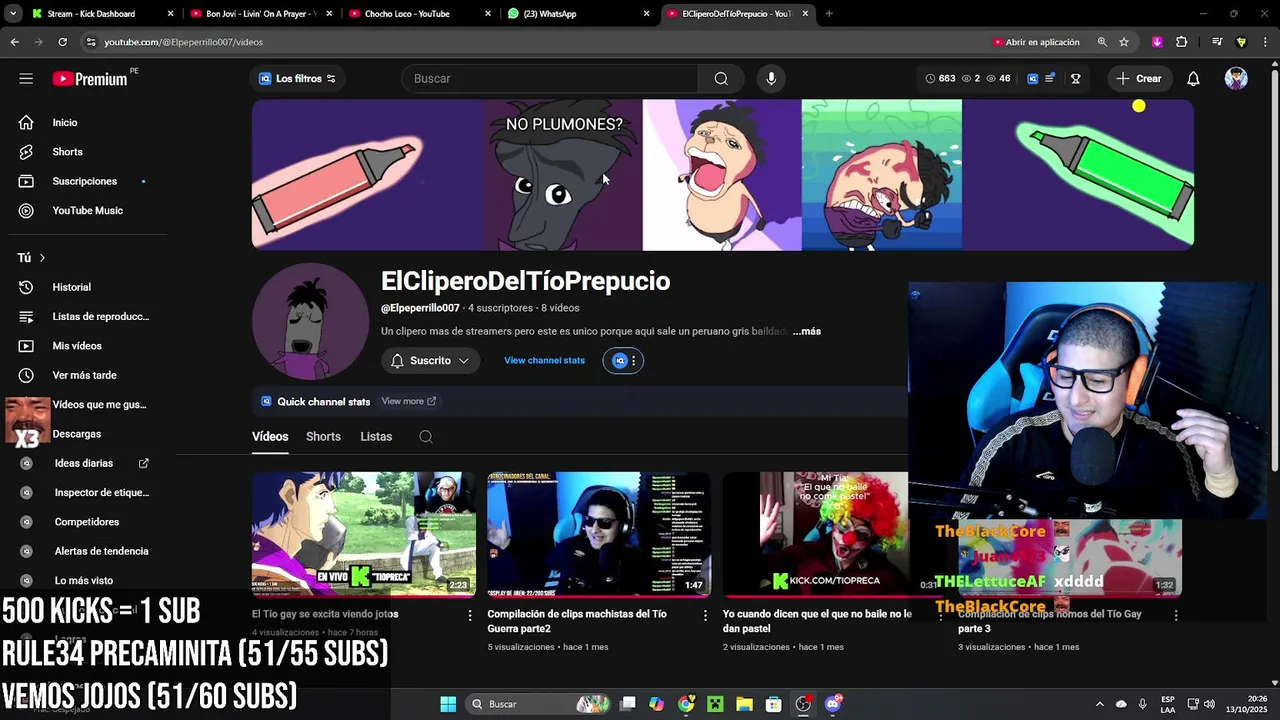Click the browser address bar URL
This screenshot has width=1280, height=720.
coord(184,42)
